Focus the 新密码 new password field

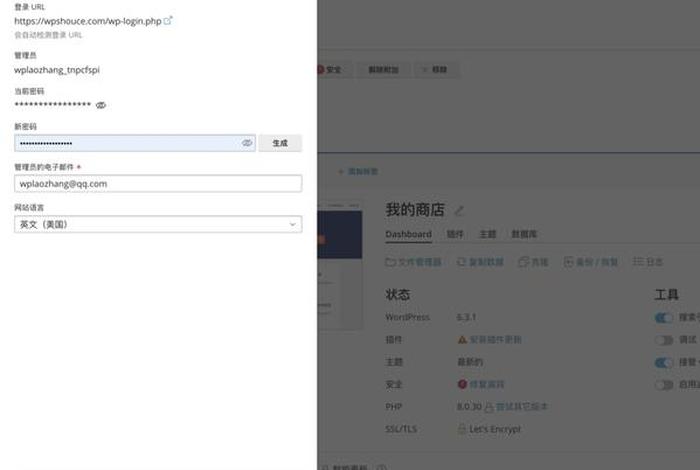coord(135,143)
